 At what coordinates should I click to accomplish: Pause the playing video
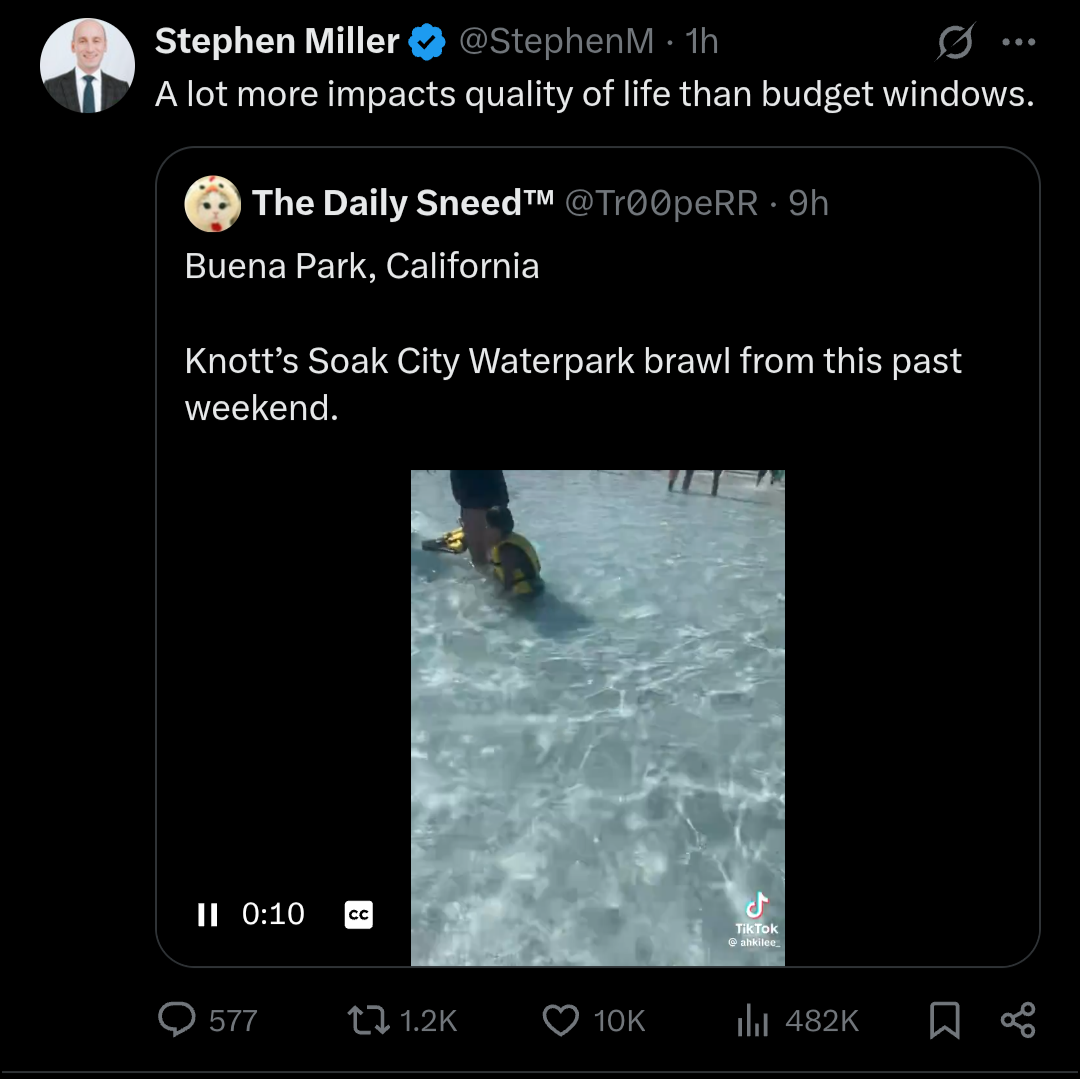207,914
